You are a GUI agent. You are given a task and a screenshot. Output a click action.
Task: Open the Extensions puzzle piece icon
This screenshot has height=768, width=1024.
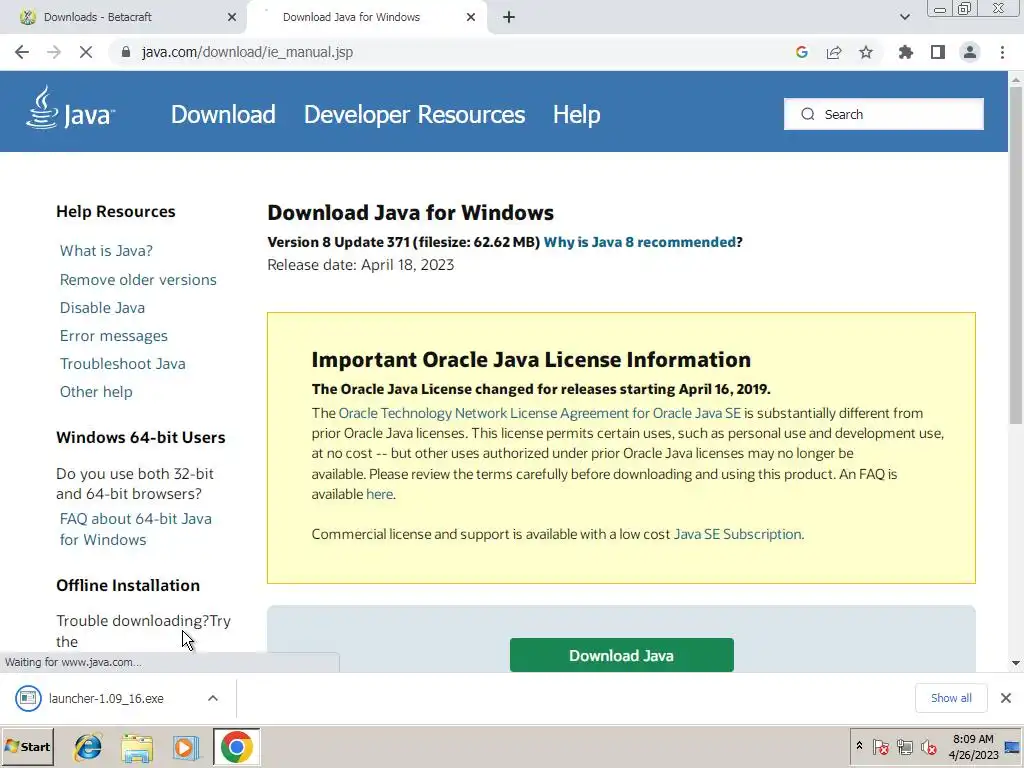[x=906, y=52]
